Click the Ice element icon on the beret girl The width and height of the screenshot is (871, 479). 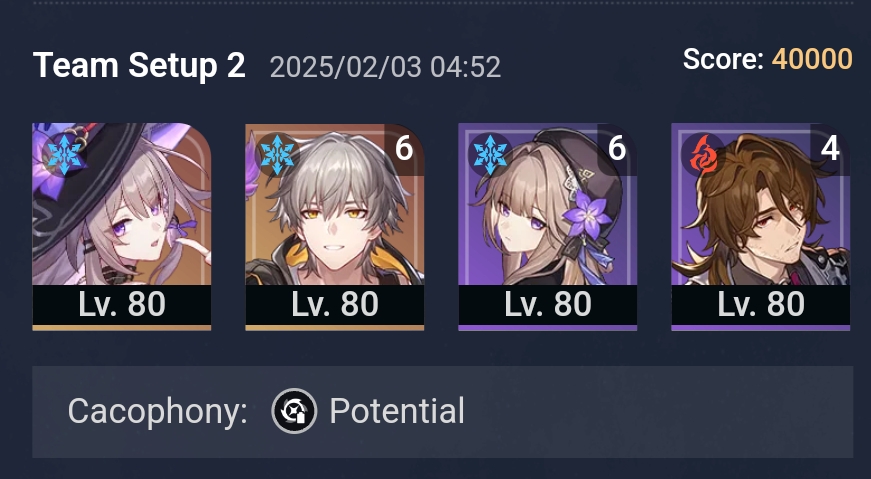490,155
